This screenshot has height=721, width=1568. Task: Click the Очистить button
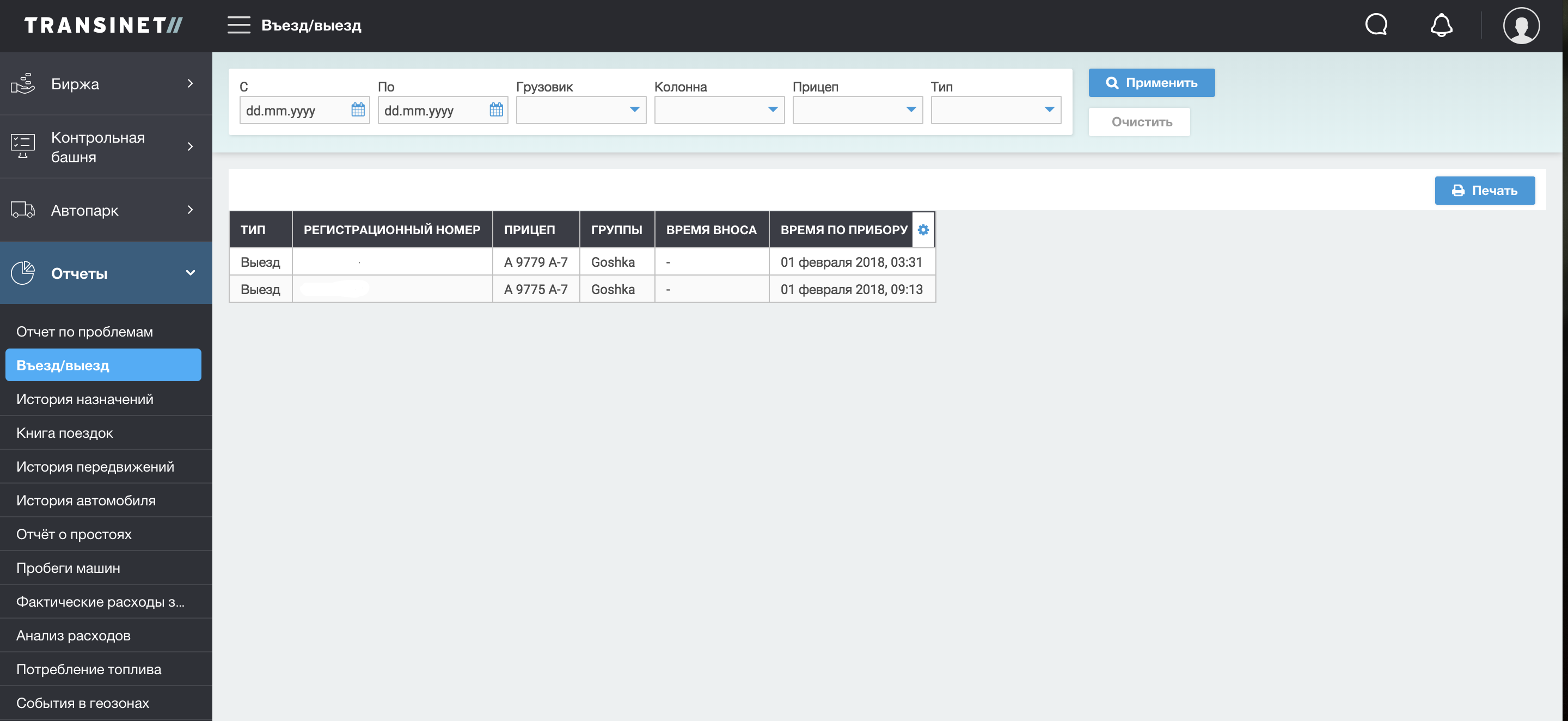[1139, 122]
